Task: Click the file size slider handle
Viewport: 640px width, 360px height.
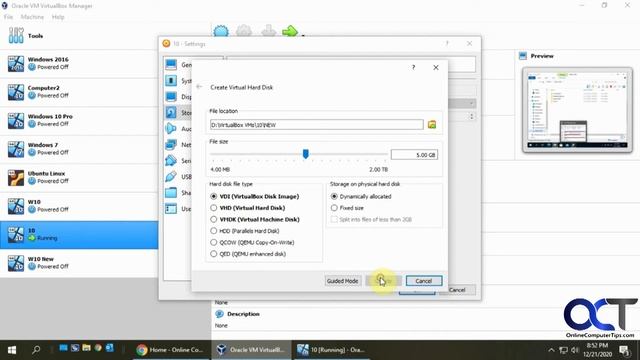Action: (305, 154)
